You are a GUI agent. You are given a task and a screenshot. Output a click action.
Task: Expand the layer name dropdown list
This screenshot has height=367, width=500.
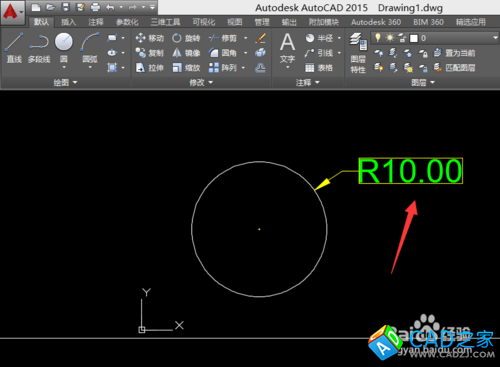(495, 38)
